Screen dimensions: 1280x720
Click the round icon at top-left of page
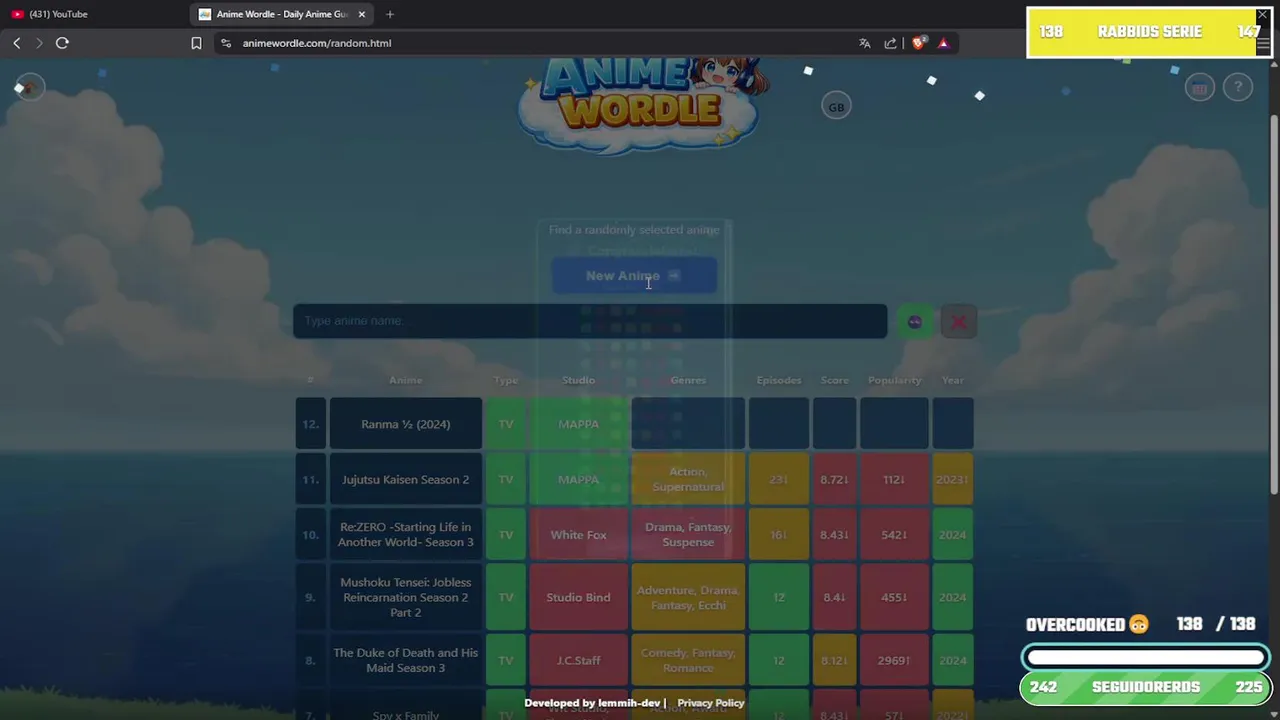pyautogui.click(x=30, y=88)
